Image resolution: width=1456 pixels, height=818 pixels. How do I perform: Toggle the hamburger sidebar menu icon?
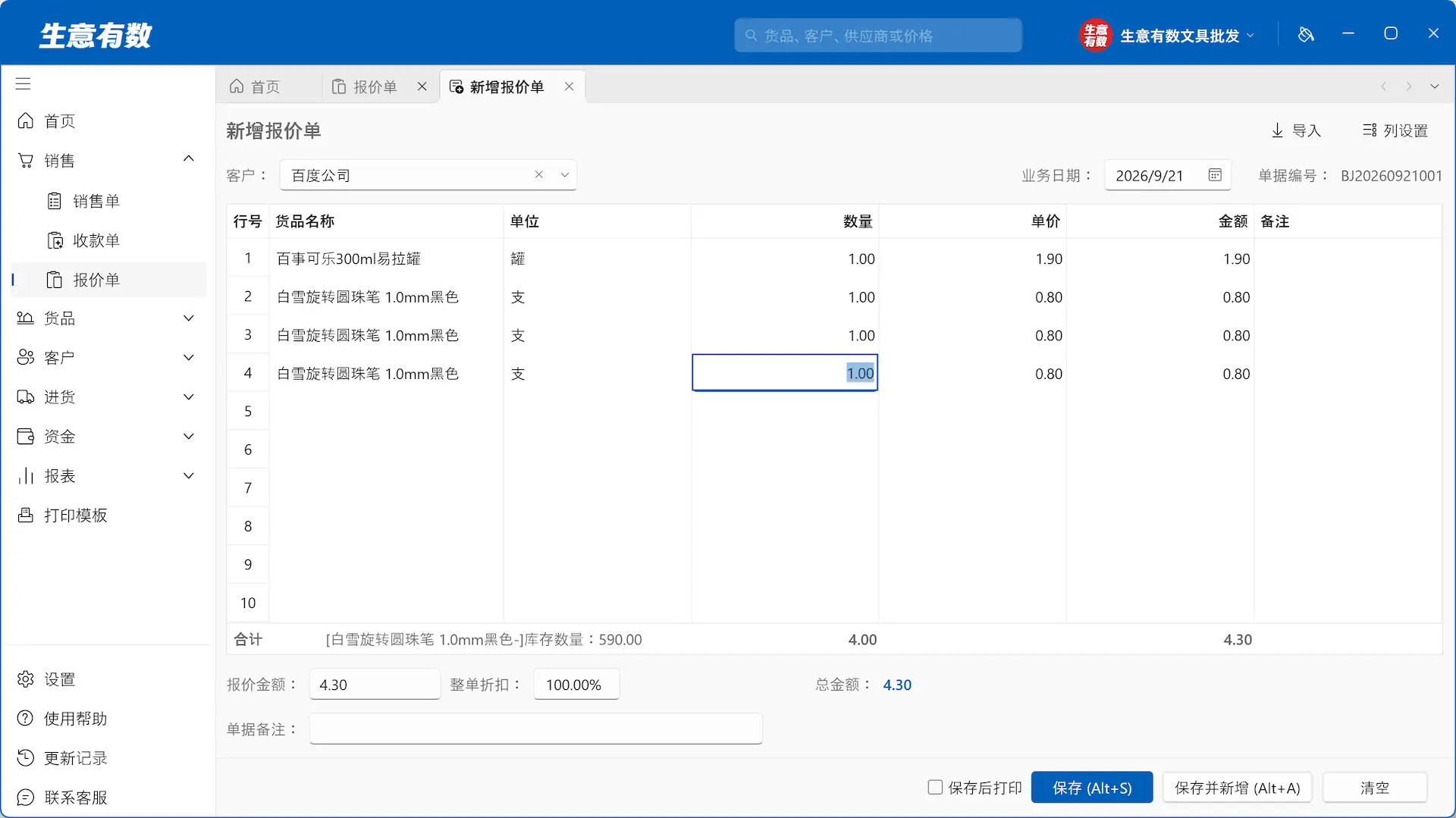click(x=24, y=83)
